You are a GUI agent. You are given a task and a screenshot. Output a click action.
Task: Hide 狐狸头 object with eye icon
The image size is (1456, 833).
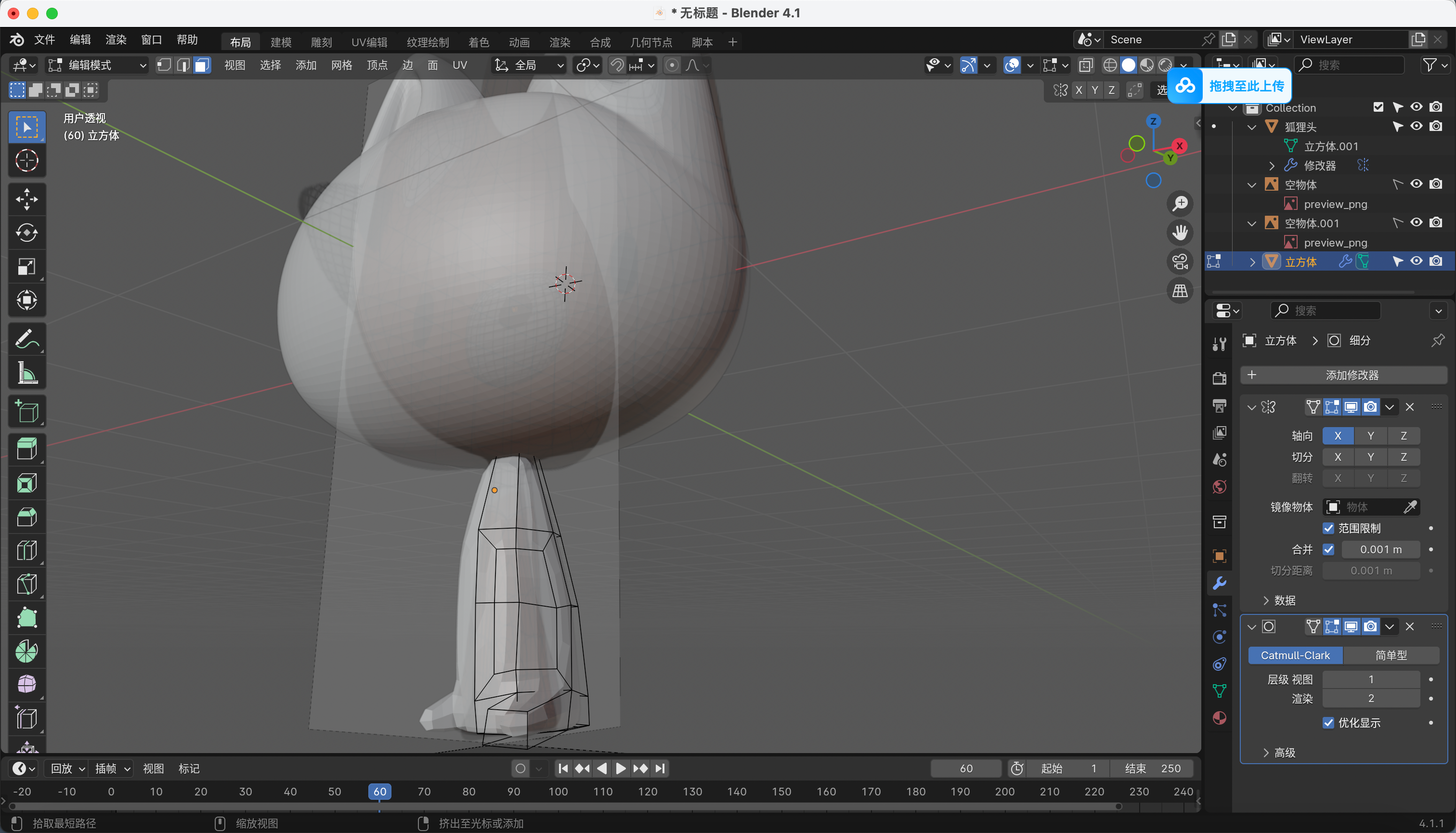1416,127
